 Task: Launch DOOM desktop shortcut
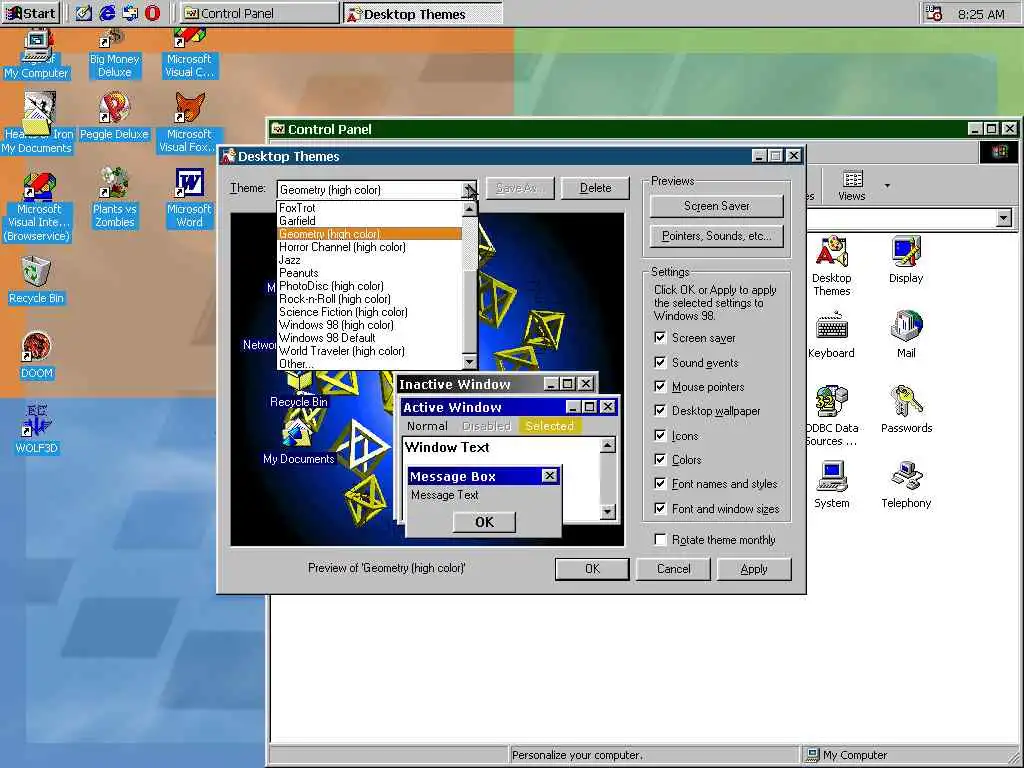[36, 356]
